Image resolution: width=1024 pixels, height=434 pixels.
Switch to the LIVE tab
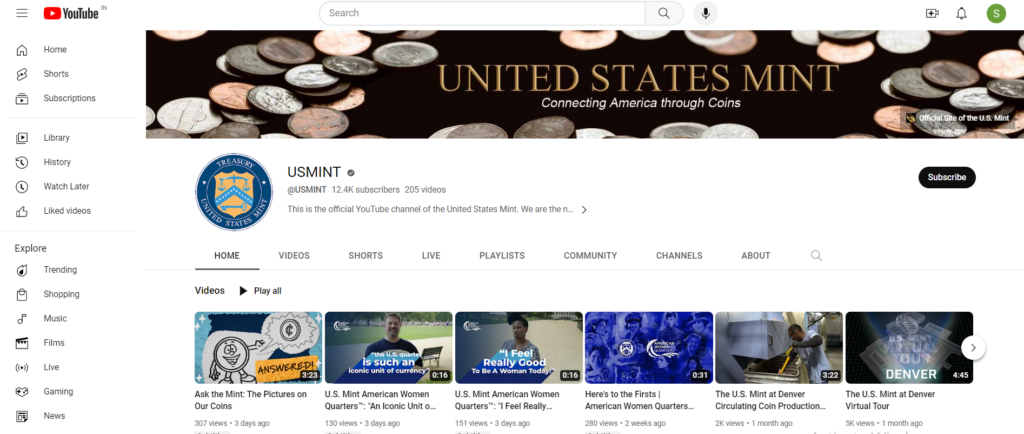[x=431, y=256]
